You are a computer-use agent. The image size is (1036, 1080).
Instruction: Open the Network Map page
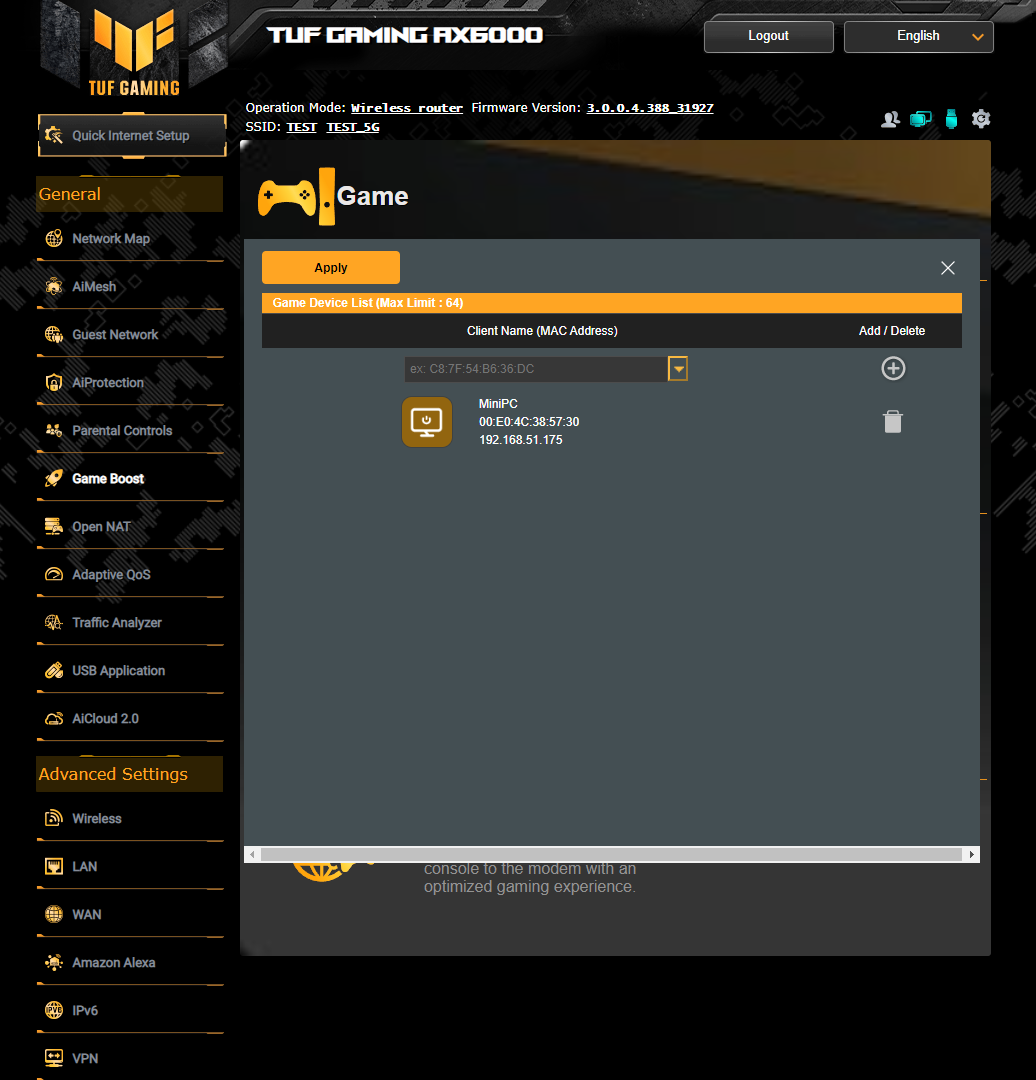[111, 238]
